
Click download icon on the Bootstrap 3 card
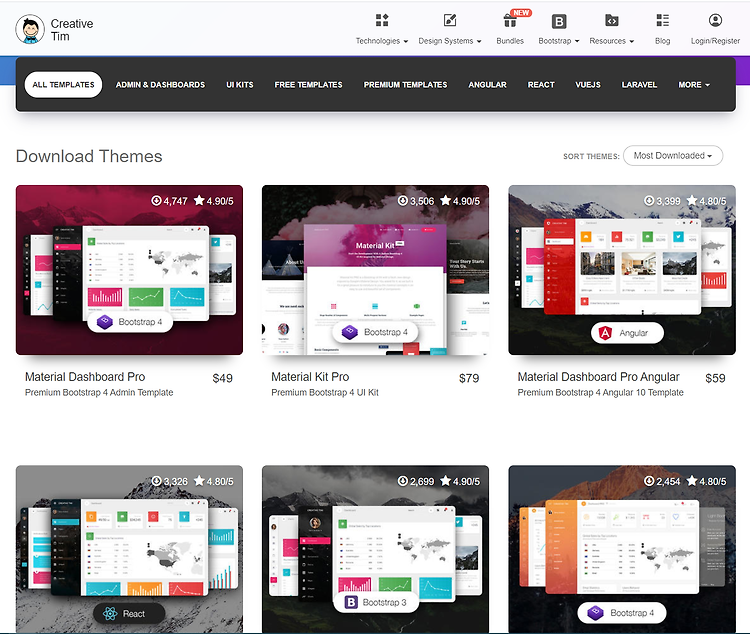pos(403,481)
